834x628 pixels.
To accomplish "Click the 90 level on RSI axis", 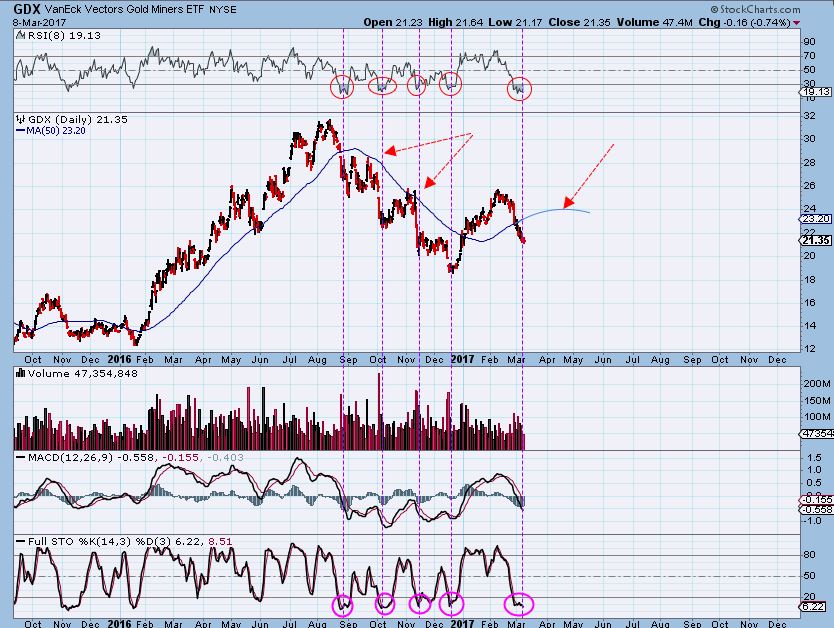I will coord(809,42).
